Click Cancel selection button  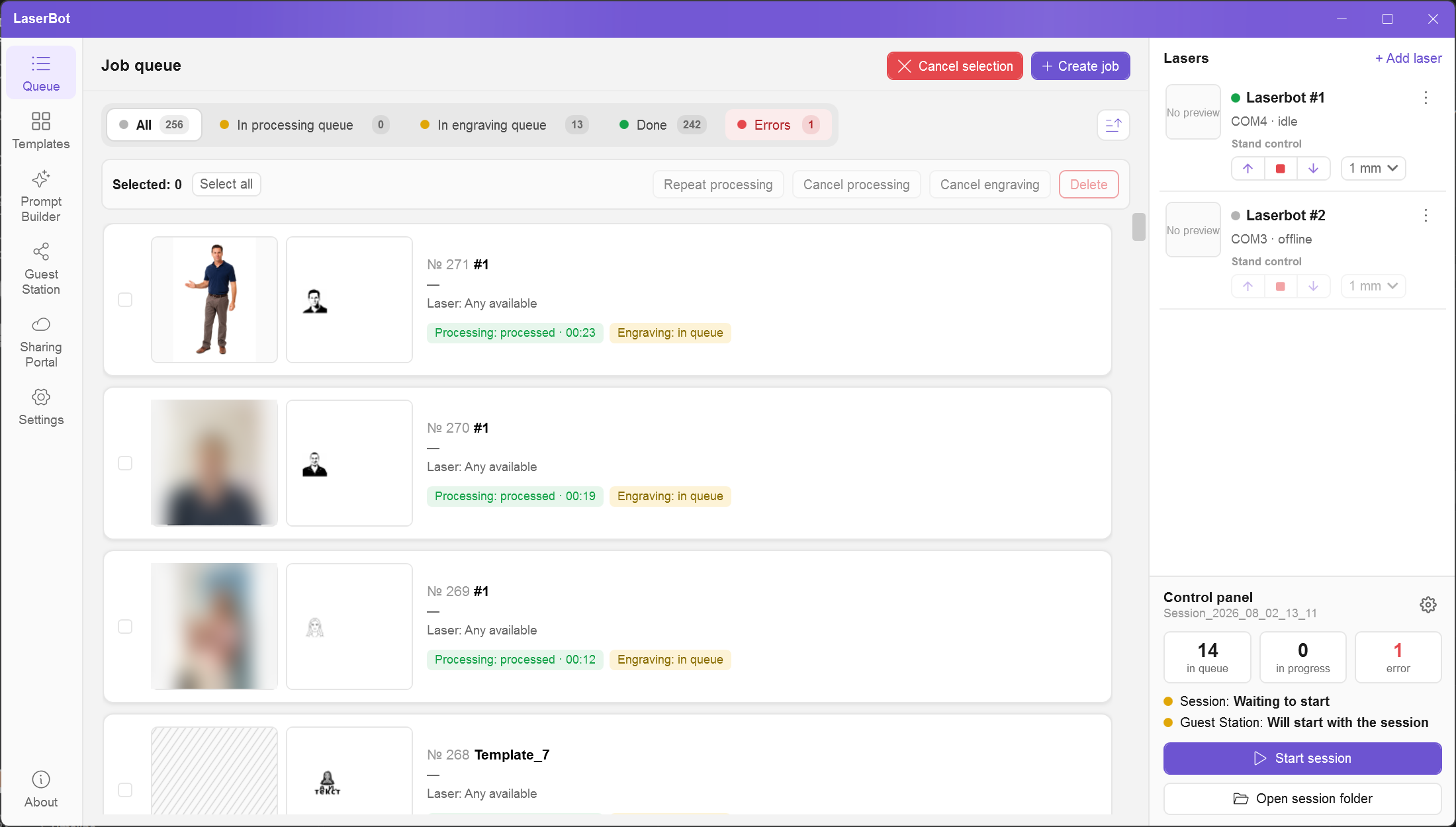click(955, 66)
